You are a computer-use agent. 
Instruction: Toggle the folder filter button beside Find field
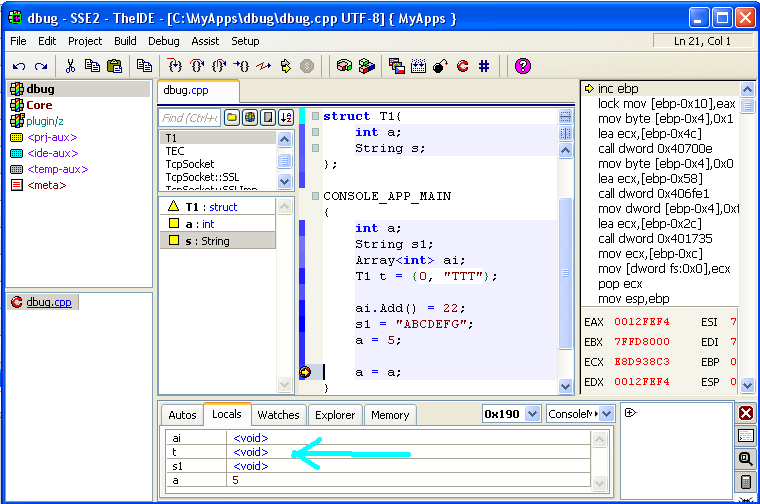(x=231, y=117)
